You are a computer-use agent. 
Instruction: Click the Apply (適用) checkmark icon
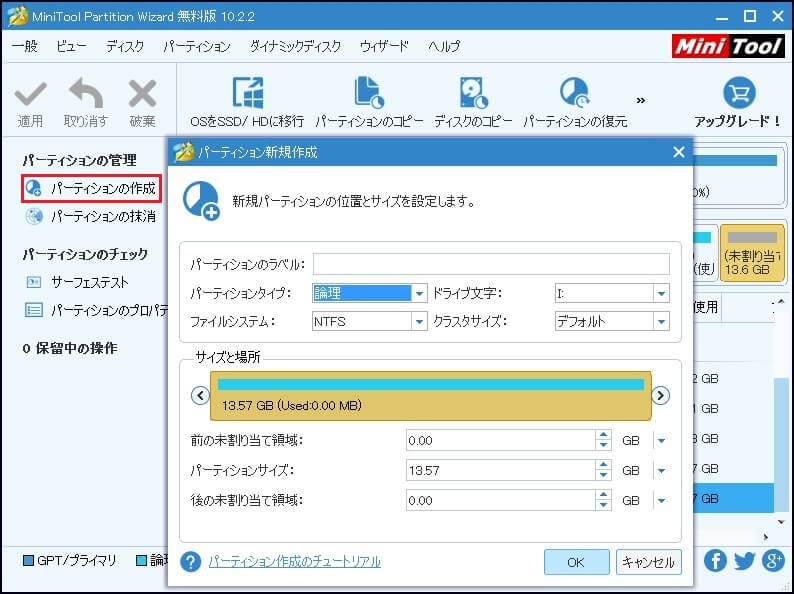click(x=30, y=94)
